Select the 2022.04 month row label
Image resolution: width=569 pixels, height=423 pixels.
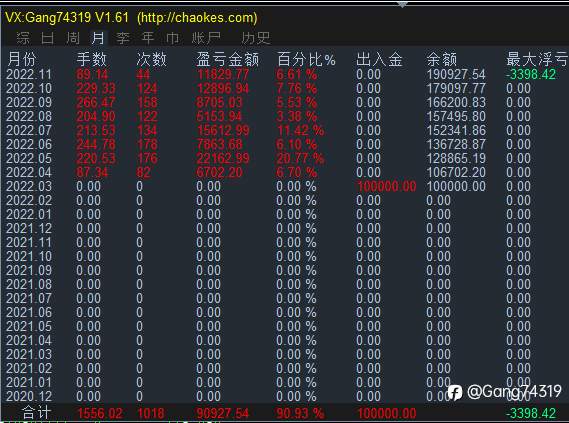coord(29,172)
